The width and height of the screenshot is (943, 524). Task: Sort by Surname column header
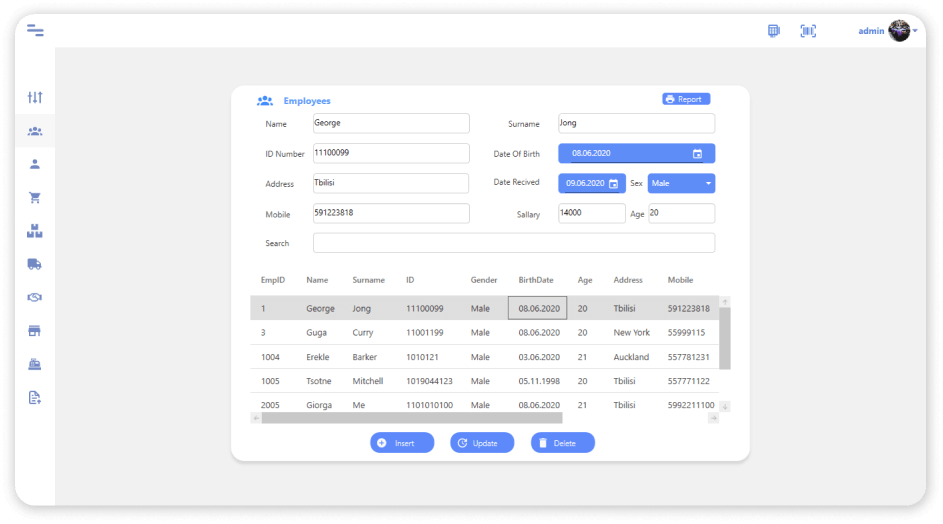368,280
